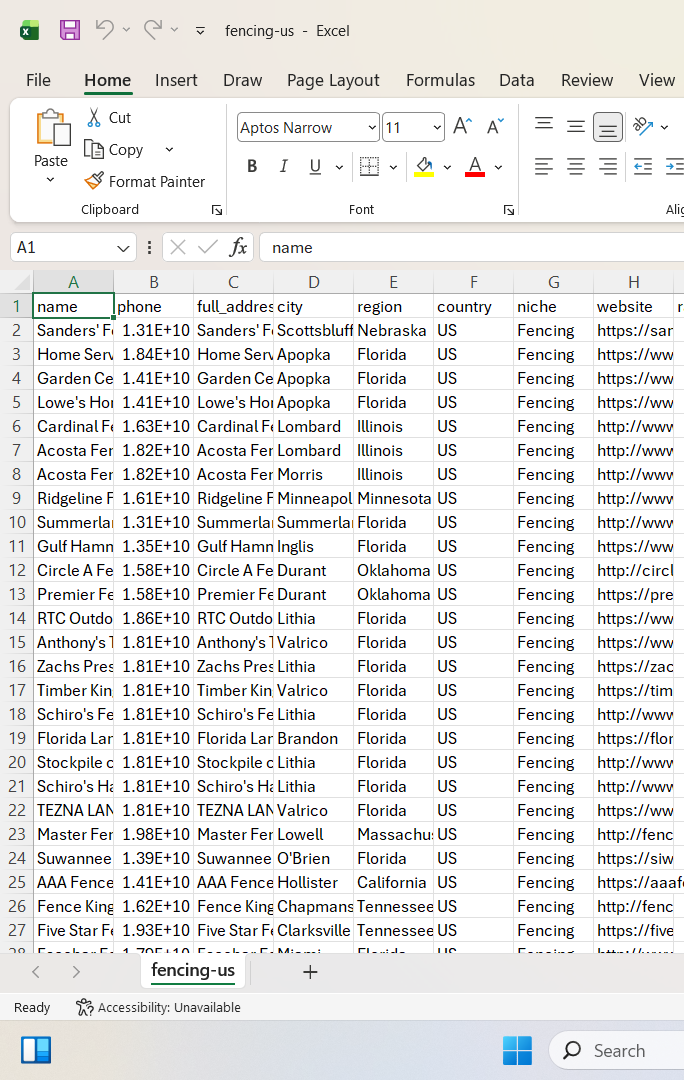The width and height of the screenshot is (684, 1080).
Task: Click the fencing-us sheet tab
Action: click(x=193, y=971)
